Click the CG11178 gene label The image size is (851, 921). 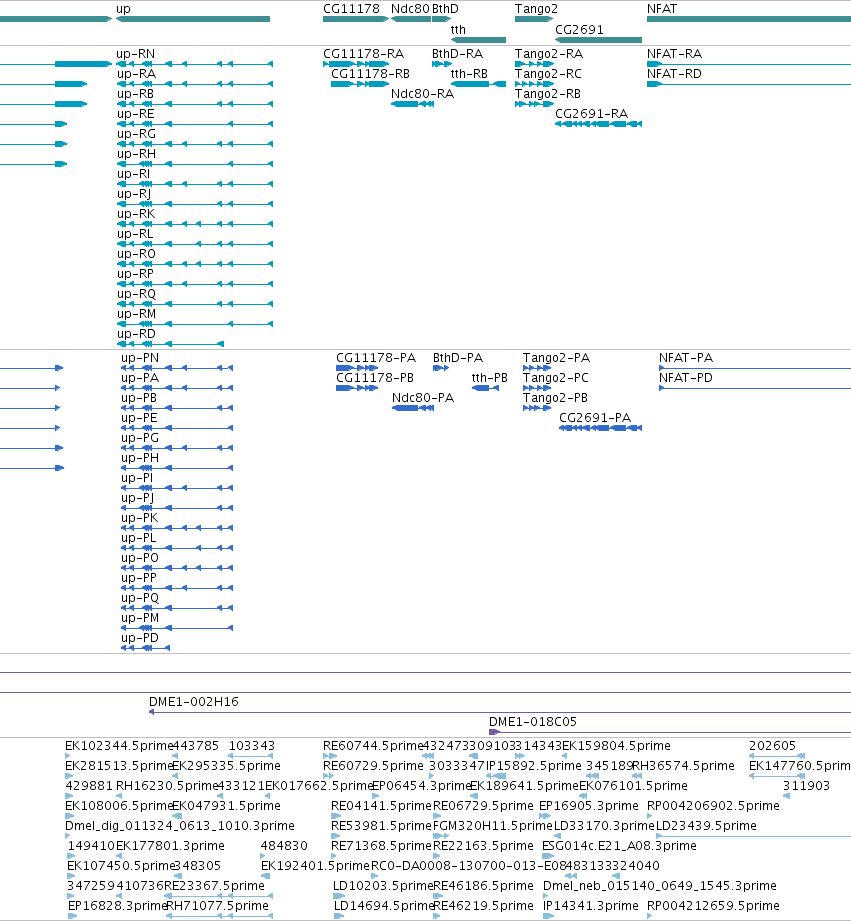tap(351, 9)
